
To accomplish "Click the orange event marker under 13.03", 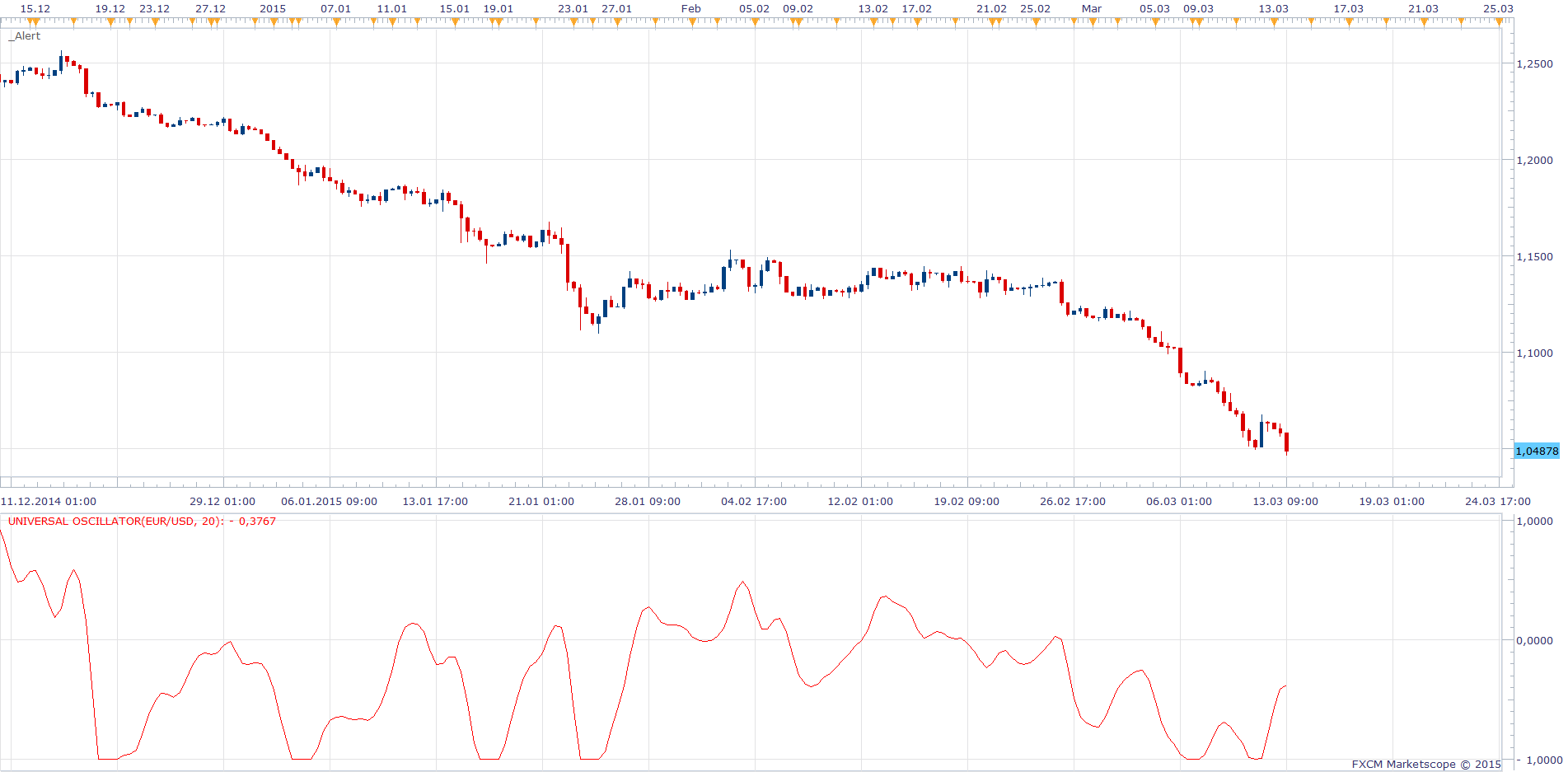I will tap(1274, 21).
